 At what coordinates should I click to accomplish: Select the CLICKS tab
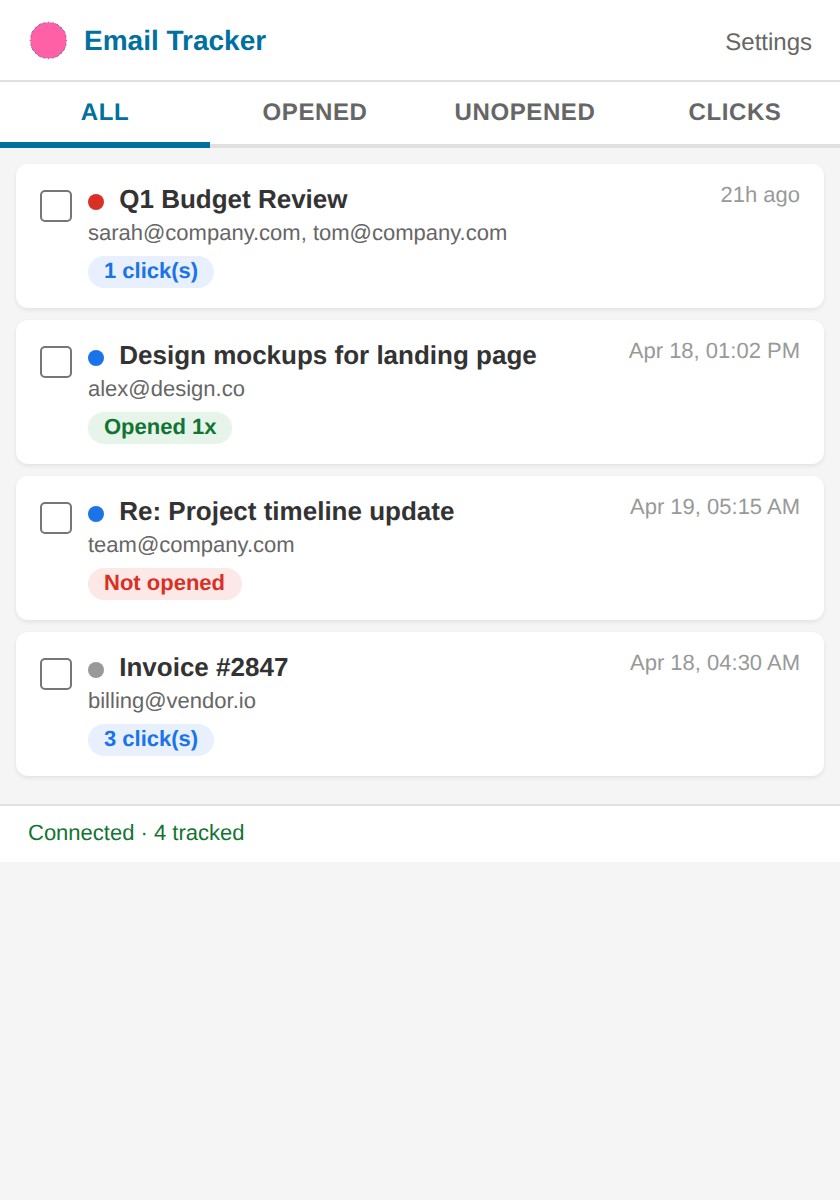[x=734, y=112]
